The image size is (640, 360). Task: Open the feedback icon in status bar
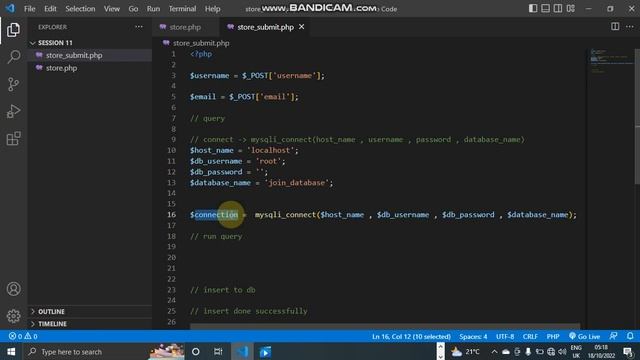point(613,336)
